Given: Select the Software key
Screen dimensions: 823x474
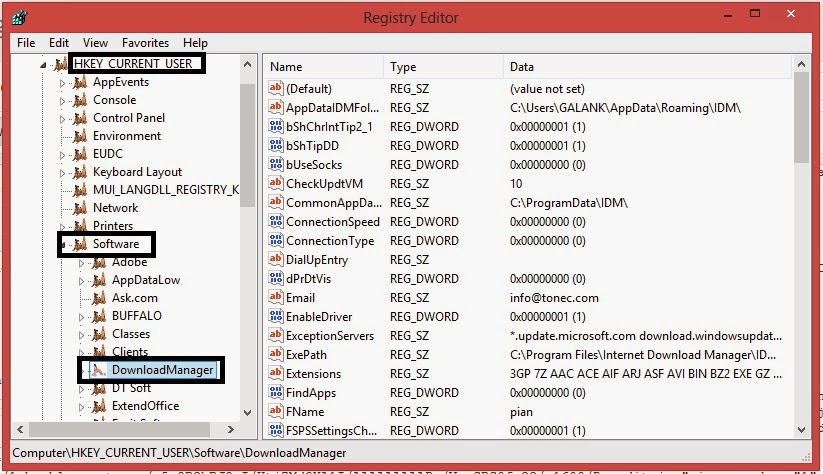Looking at the screenshot, I should point(115,244).
